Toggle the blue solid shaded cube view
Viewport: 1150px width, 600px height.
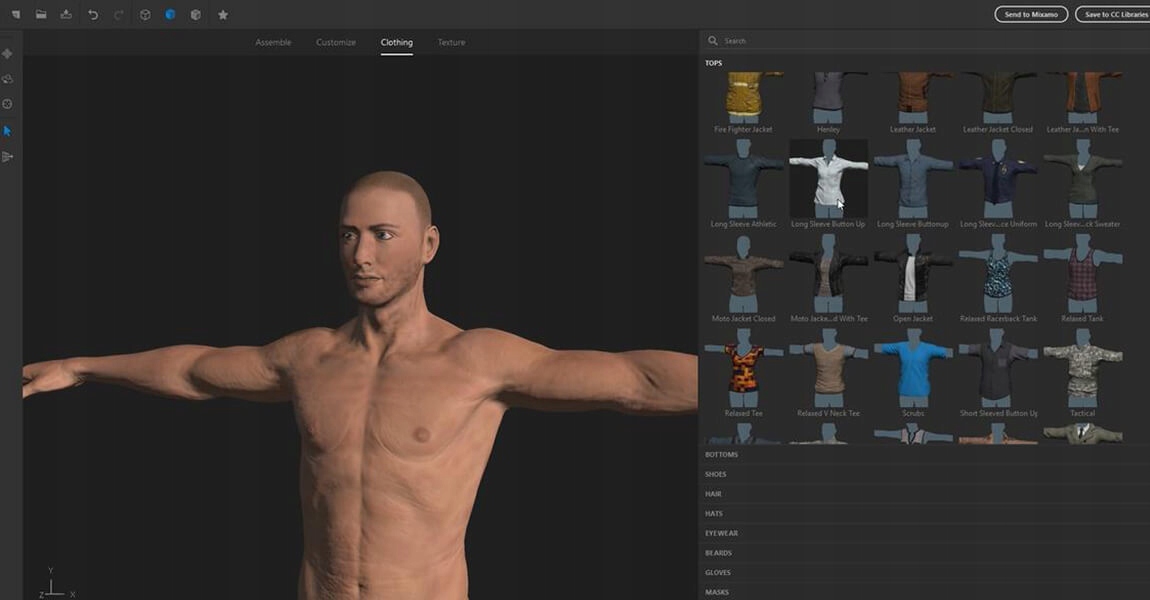[x=170, y=15]
